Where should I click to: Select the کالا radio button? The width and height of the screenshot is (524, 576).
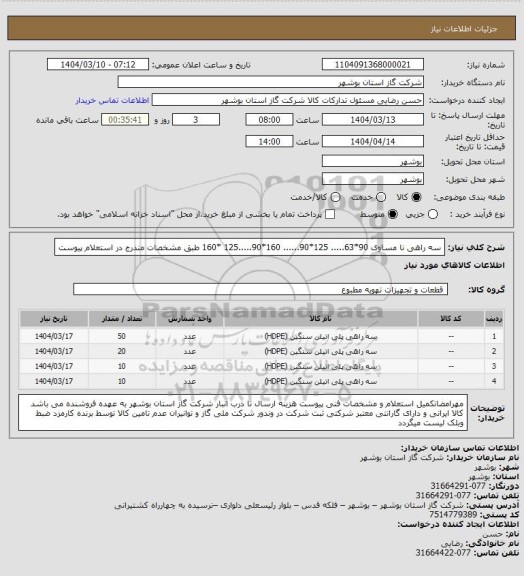coord(416,197)
